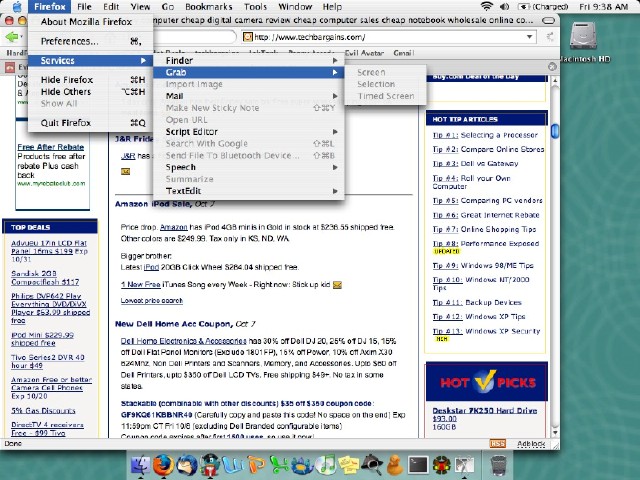The width and height of the screenshot is (640, 480).
Task: Click the green Back arrow in Firefox
Action: tap(11, 37)
